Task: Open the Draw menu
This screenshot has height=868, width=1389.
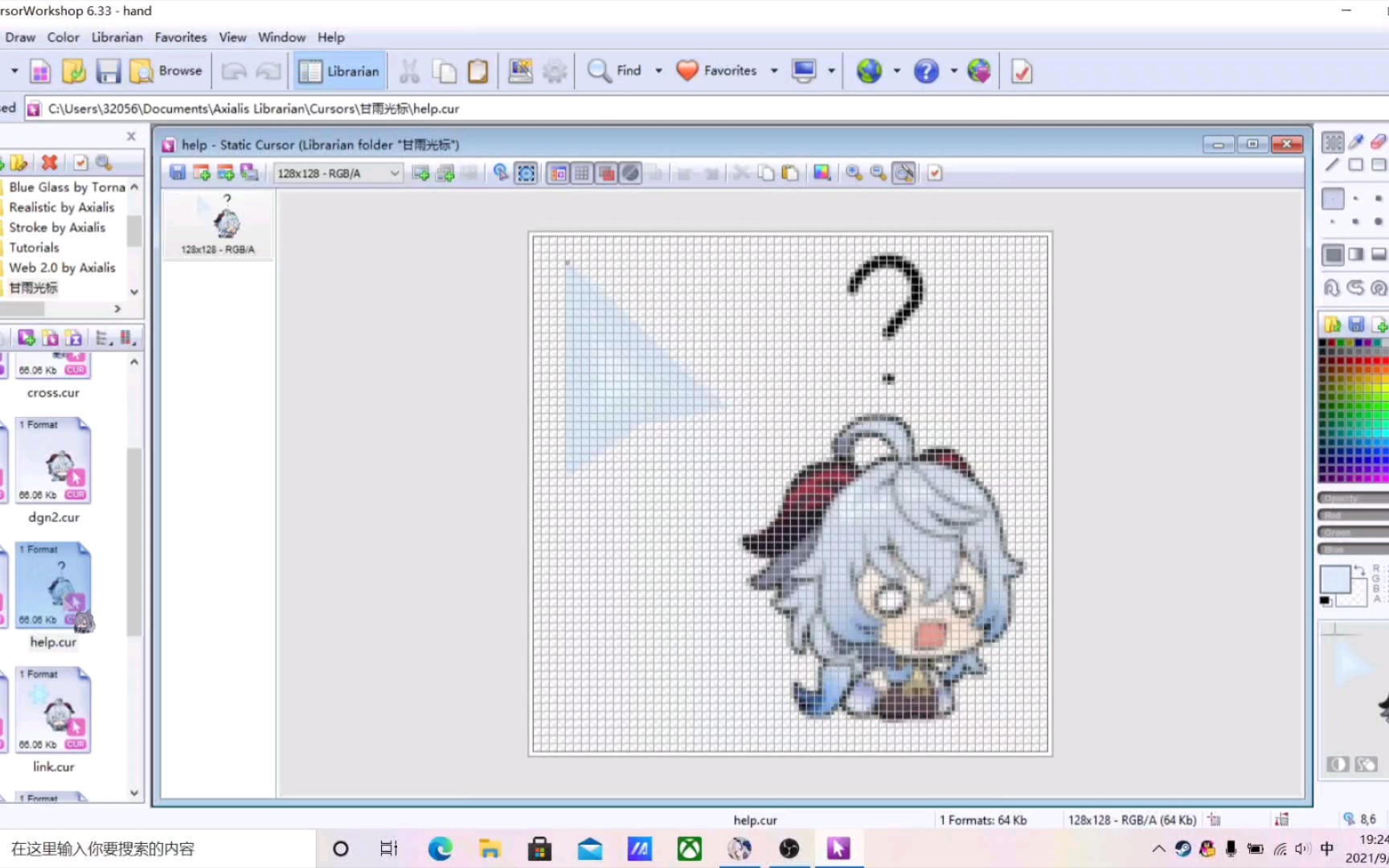Action: (20, 37)
